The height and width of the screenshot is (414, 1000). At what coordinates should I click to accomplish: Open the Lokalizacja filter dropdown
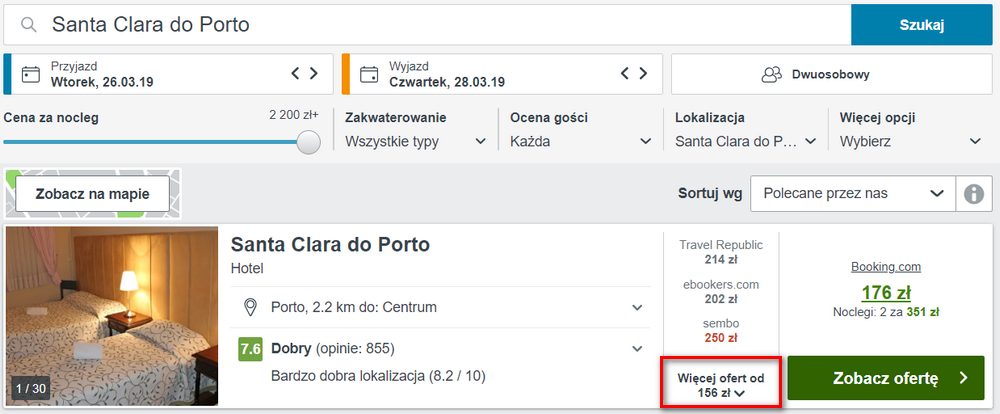745,141
